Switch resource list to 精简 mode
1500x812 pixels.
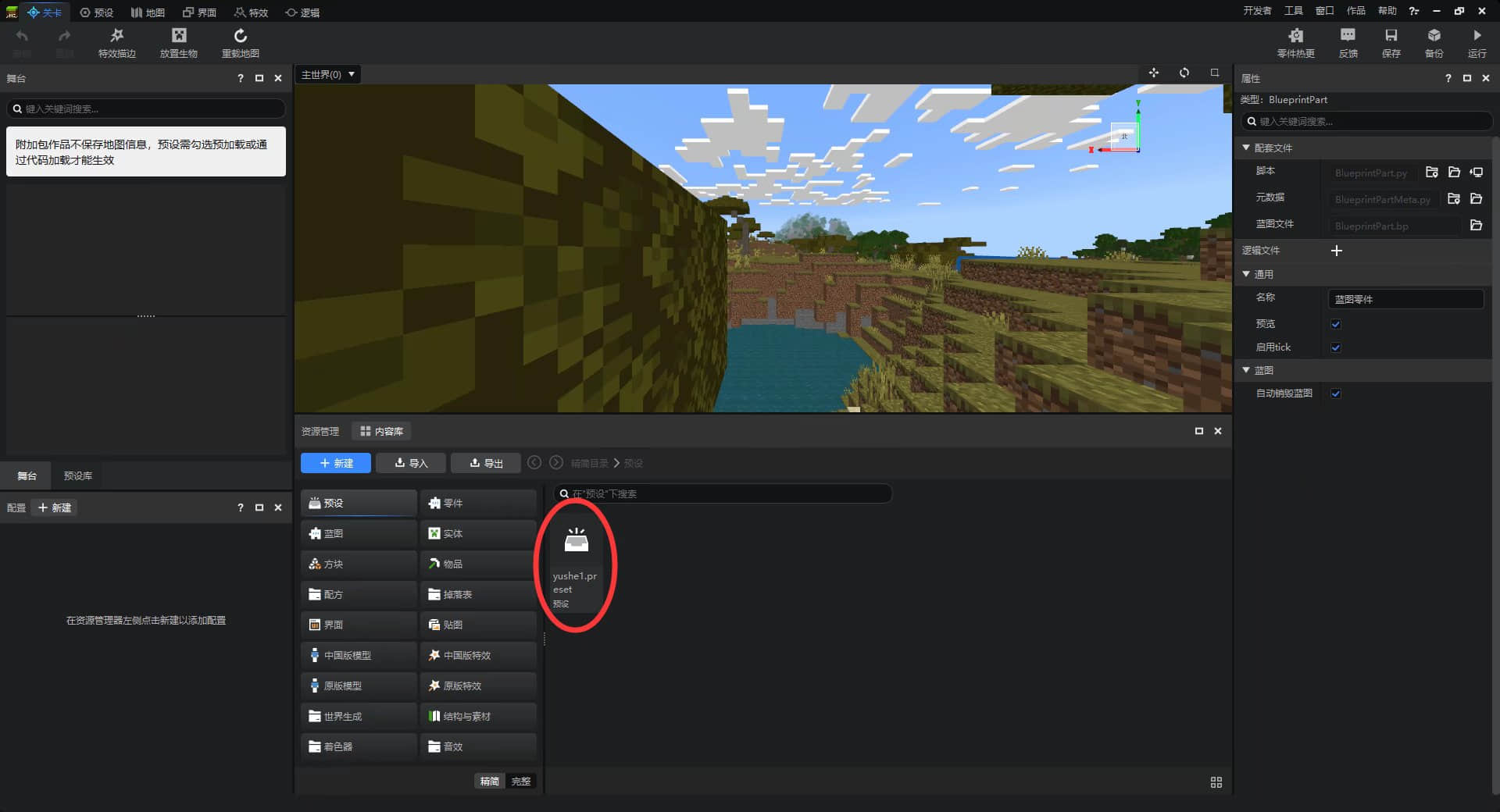(490, 782)
